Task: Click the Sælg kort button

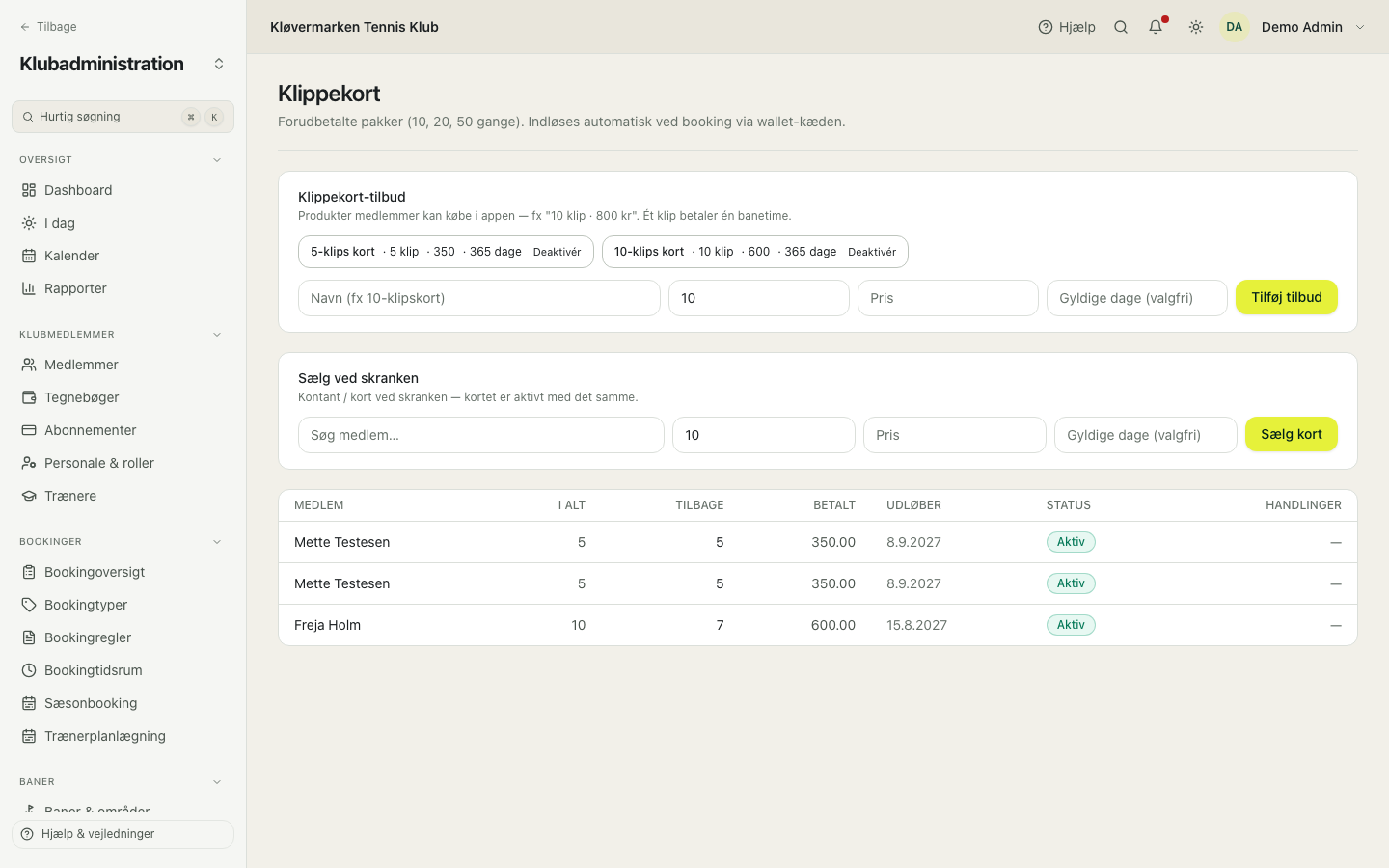Action: [1292, 434]
